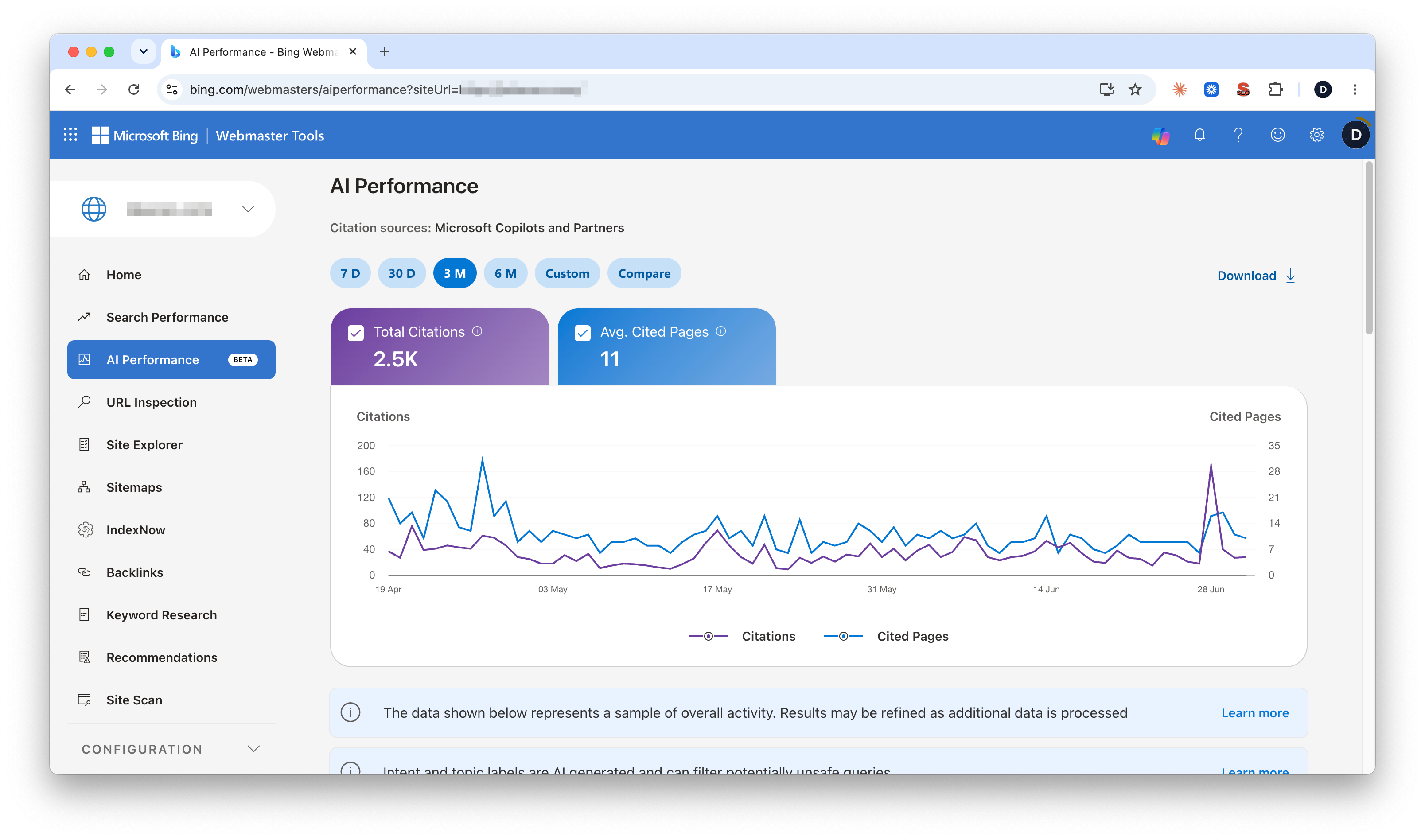Click the IndexNow gear icon

click(x=86, y=530)
